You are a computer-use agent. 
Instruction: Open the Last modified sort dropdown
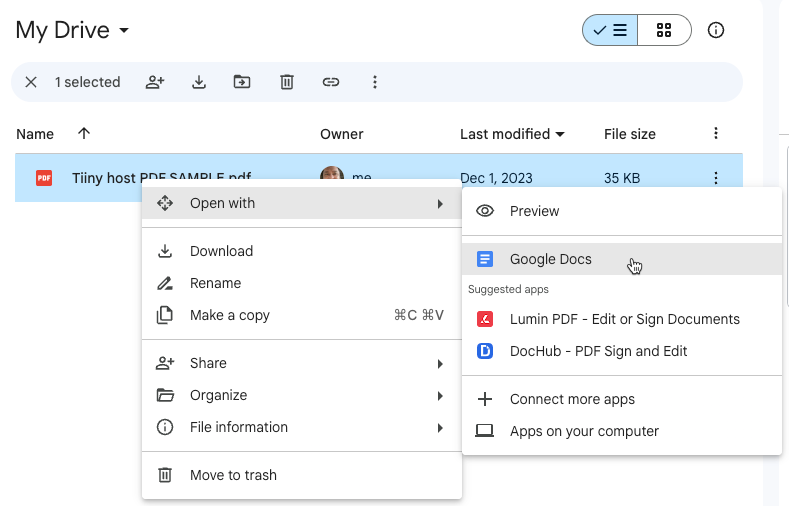[x=512, y=134]
